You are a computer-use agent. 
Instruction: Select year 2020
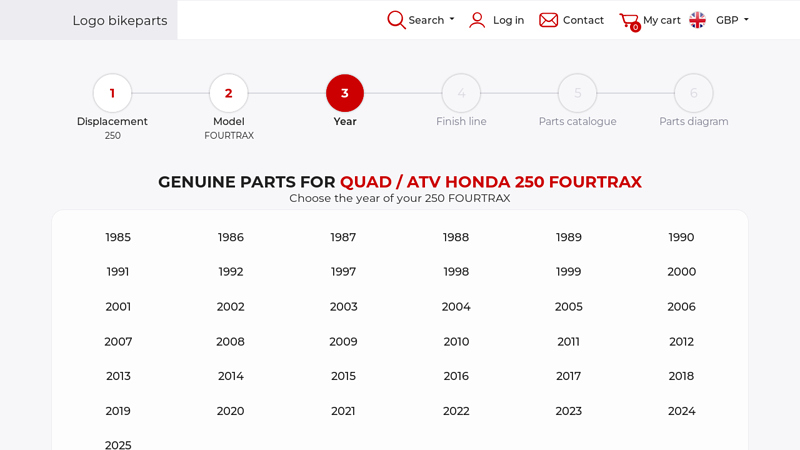tap(231, 411)
